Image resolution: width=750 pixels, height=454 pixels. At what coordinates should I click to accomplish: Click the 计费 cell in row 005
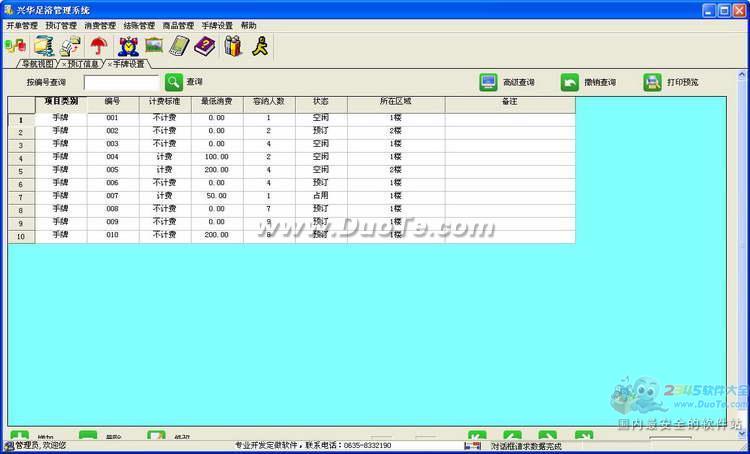pos(165,170)
